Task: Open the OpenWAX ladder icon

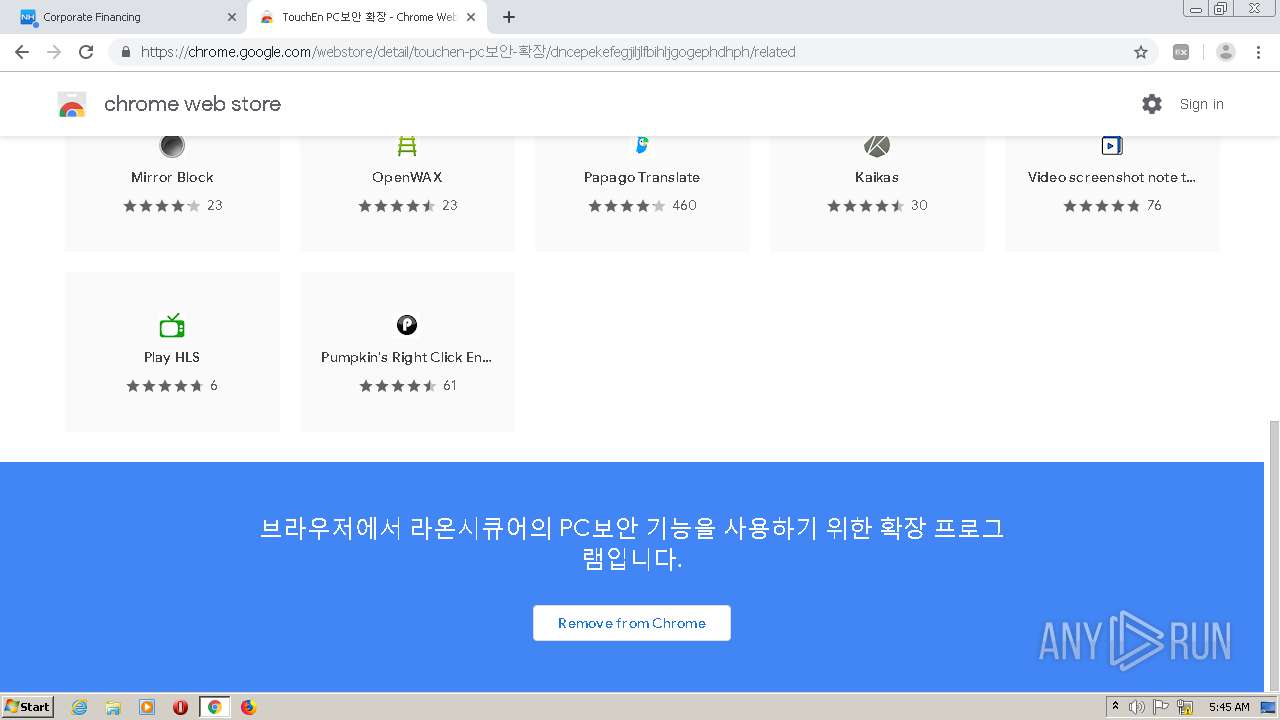Action: click(407, 146)
